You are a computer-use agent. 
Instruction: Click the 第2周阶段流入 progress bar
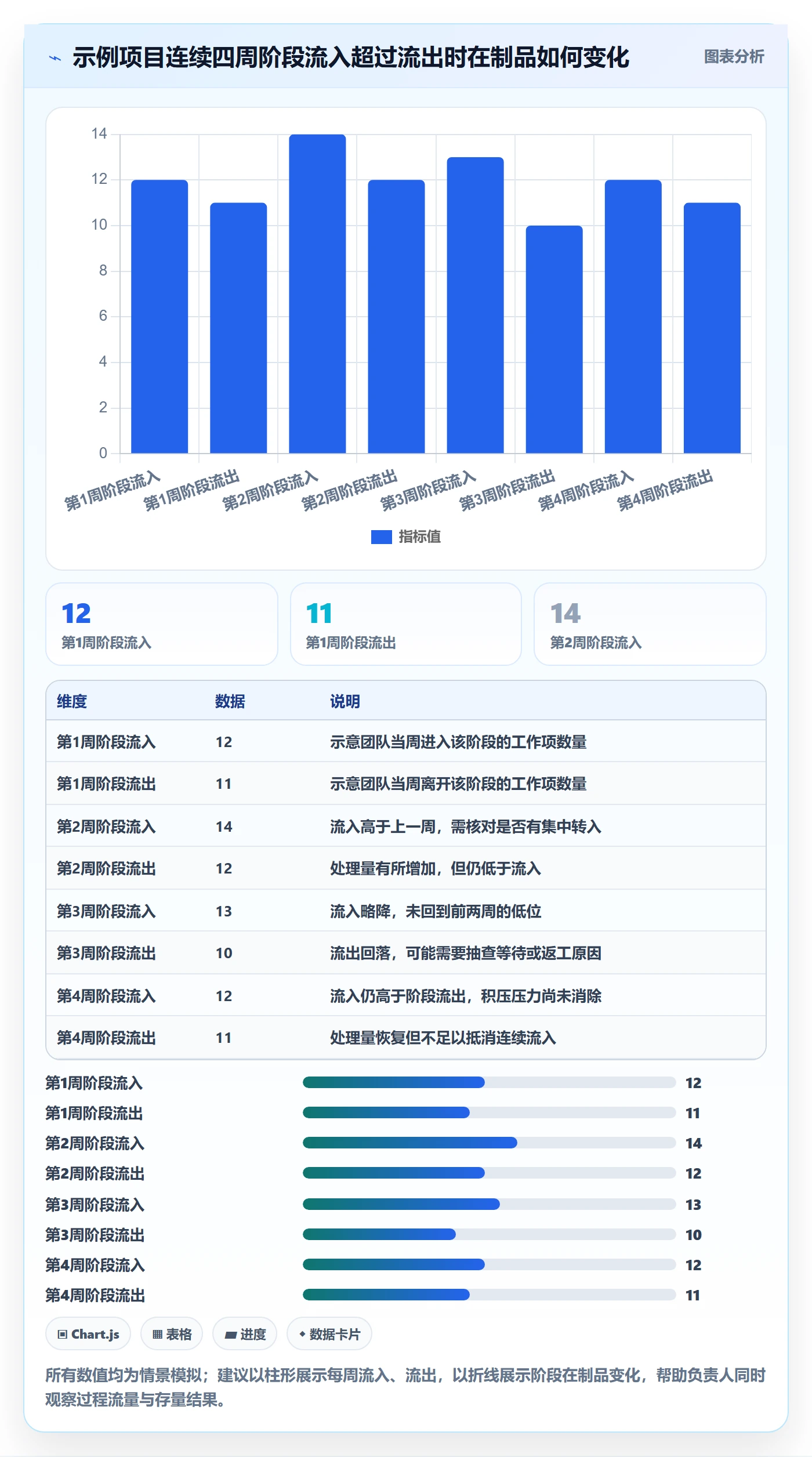[490, 1143]
